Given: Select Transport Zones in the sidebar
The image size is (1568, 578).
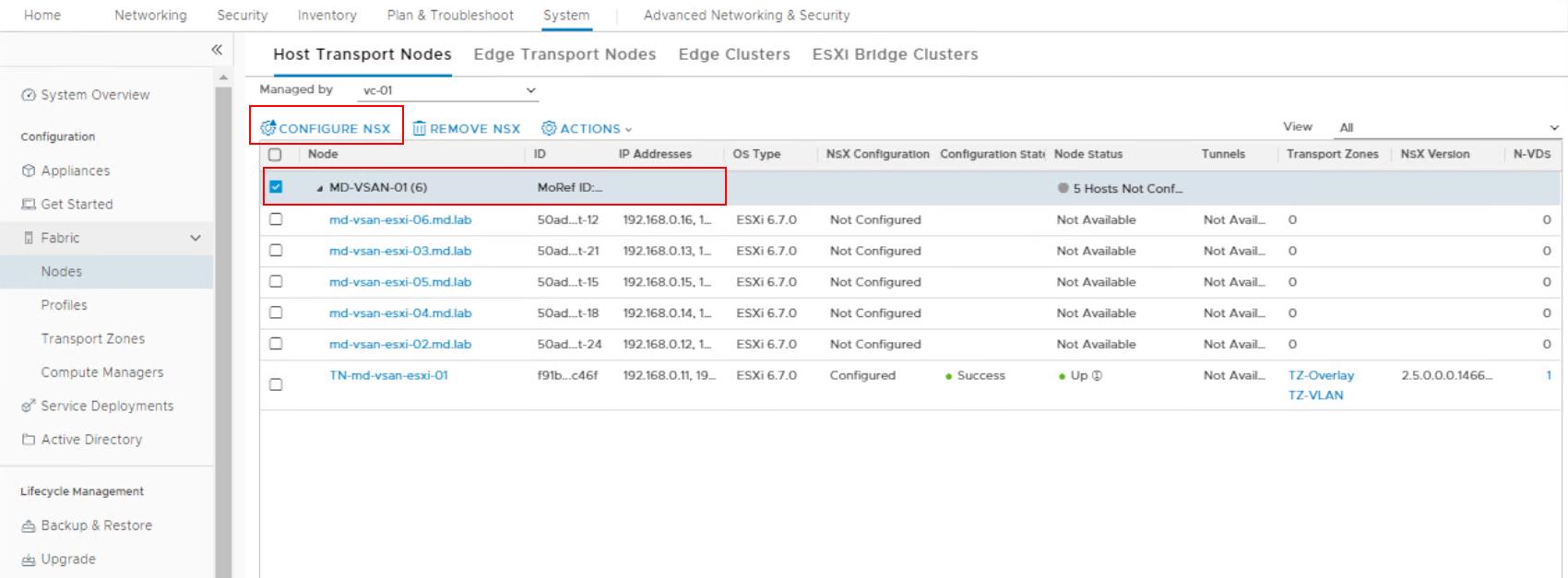Looking at the screenshot, I should click(93, 339).
